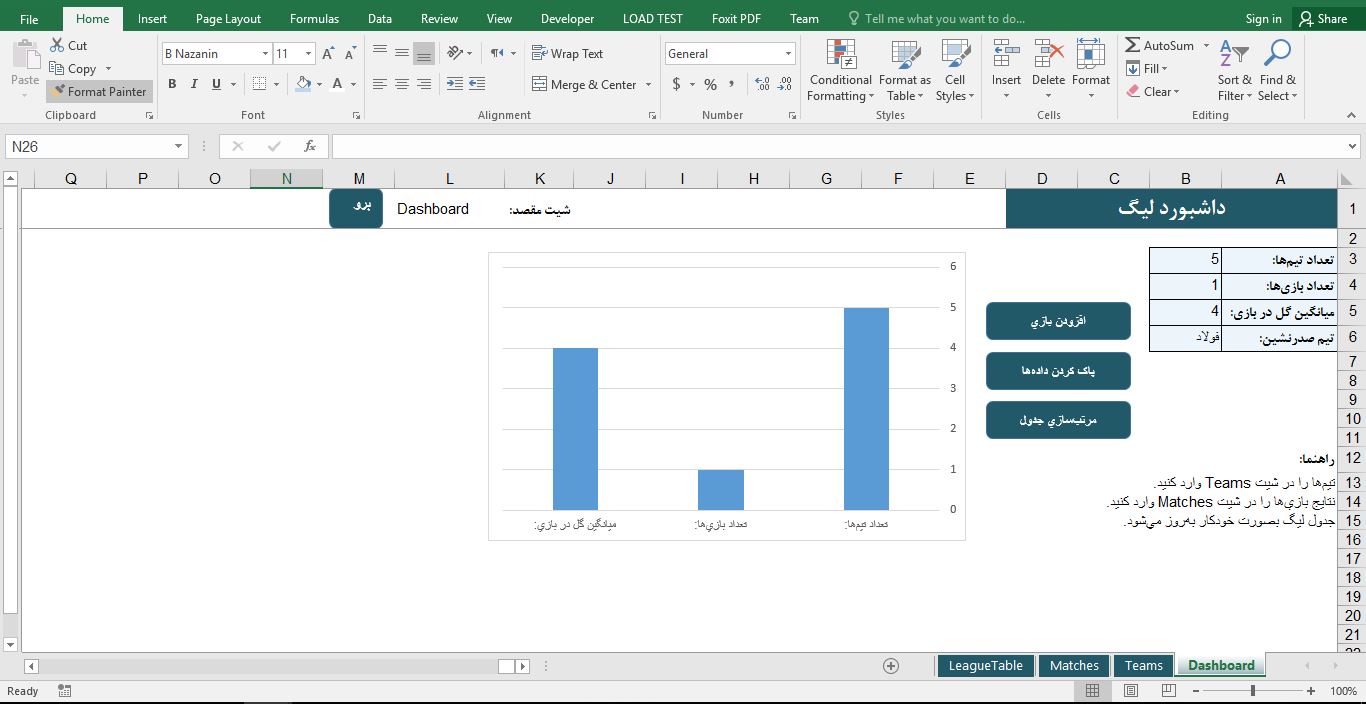Open the General number format dropdown
Viewport: 1366px width, 704px height.
point(788,54)
